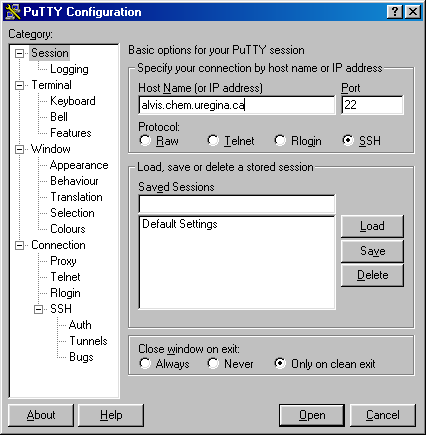Click the Delete session button
The width and height of the screenshot is (426, 435).
(x=372, y=275)
